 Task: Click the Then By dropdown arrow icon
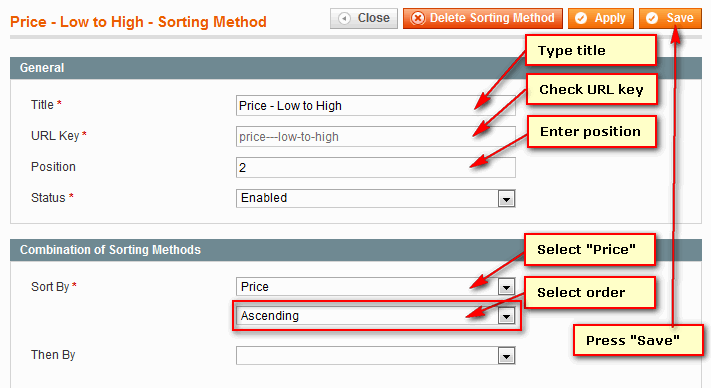pos(506,356)
